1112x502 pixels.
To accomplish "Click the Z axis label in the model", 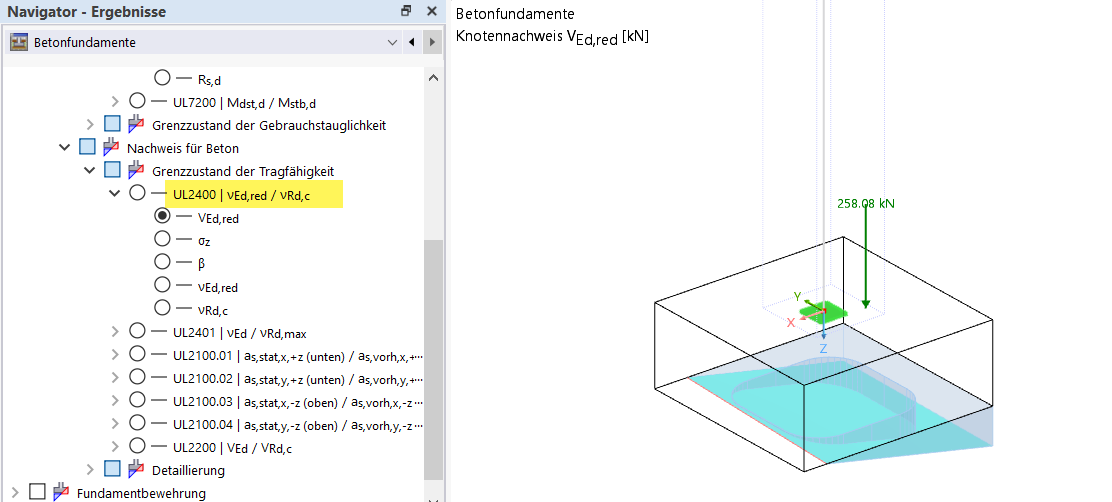I will [823, 348].
